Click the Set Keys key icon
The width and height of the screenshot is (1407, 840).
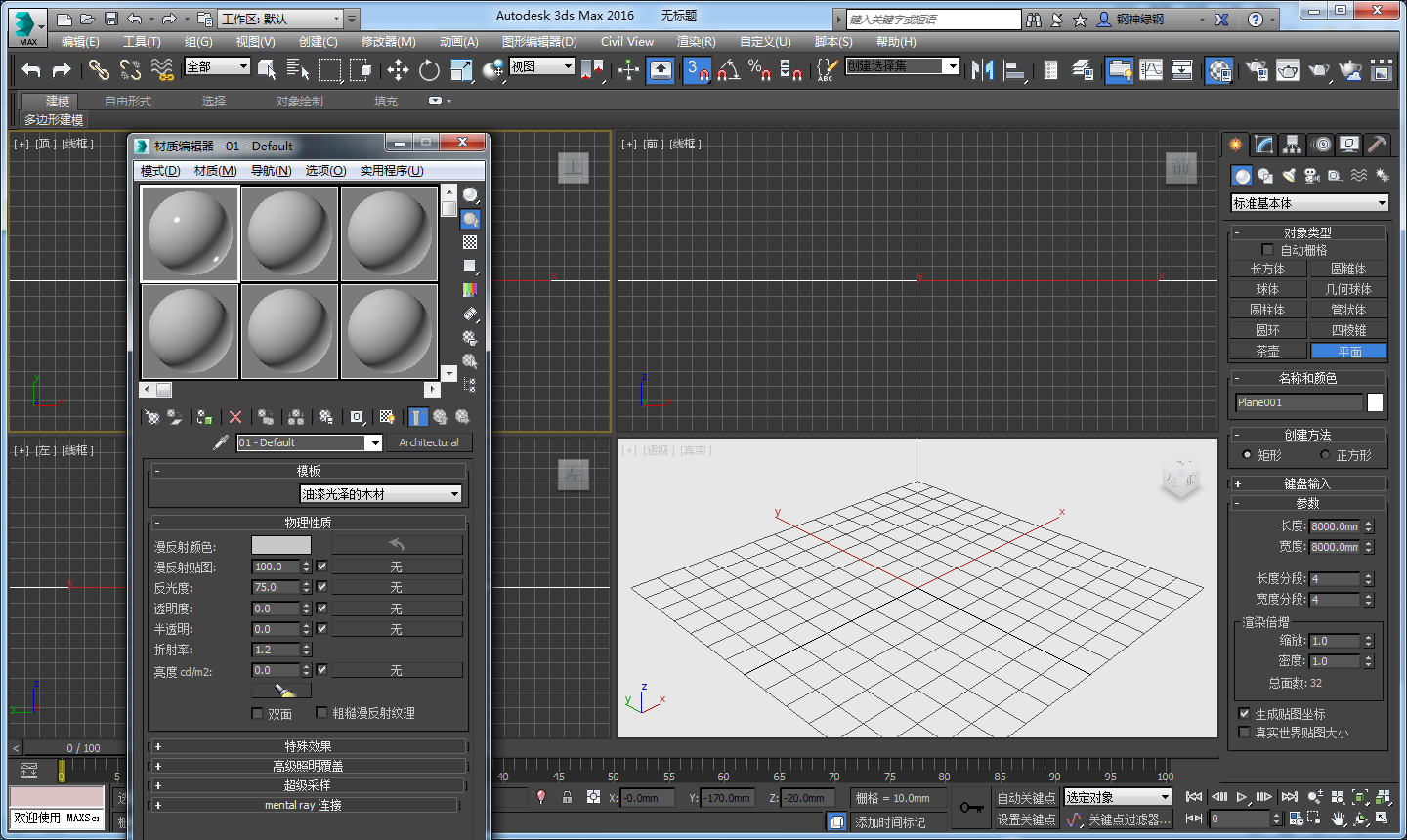coord(971,808)
